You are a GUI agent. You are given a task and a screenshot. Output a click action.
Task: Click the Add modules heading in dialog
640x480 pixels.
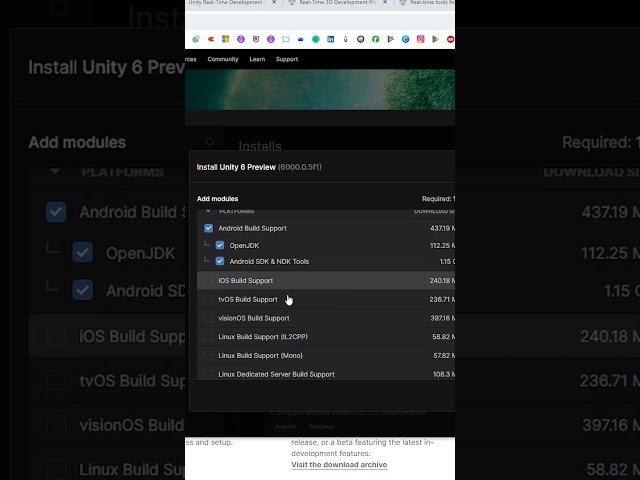pos(218,199)
